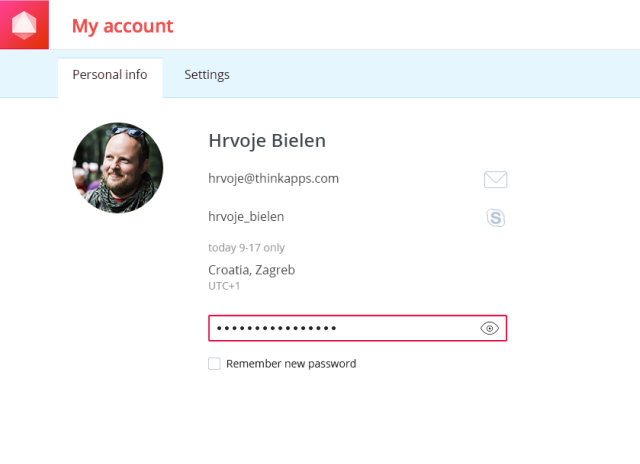Click the today 9-17 only note
This screenshot has width=640, height=464.
click(x=246, y=248)
